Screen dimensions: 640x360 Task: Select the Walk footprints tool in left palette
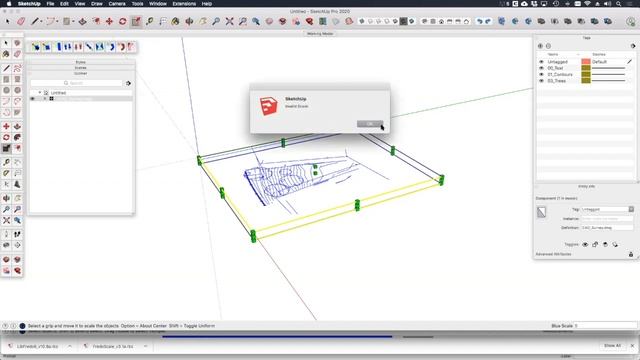tap(17, 234)
